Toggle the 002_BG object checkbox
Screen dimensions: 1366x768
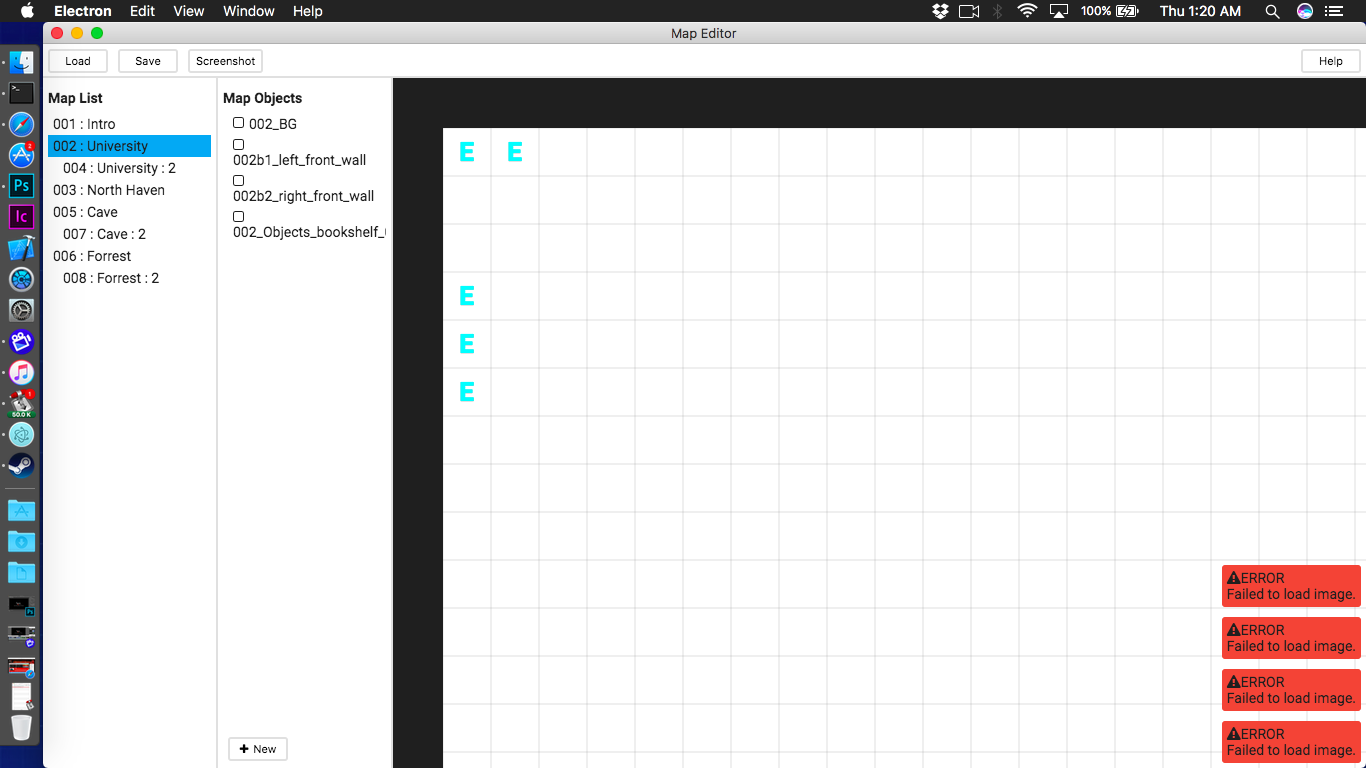click(238, 123)
